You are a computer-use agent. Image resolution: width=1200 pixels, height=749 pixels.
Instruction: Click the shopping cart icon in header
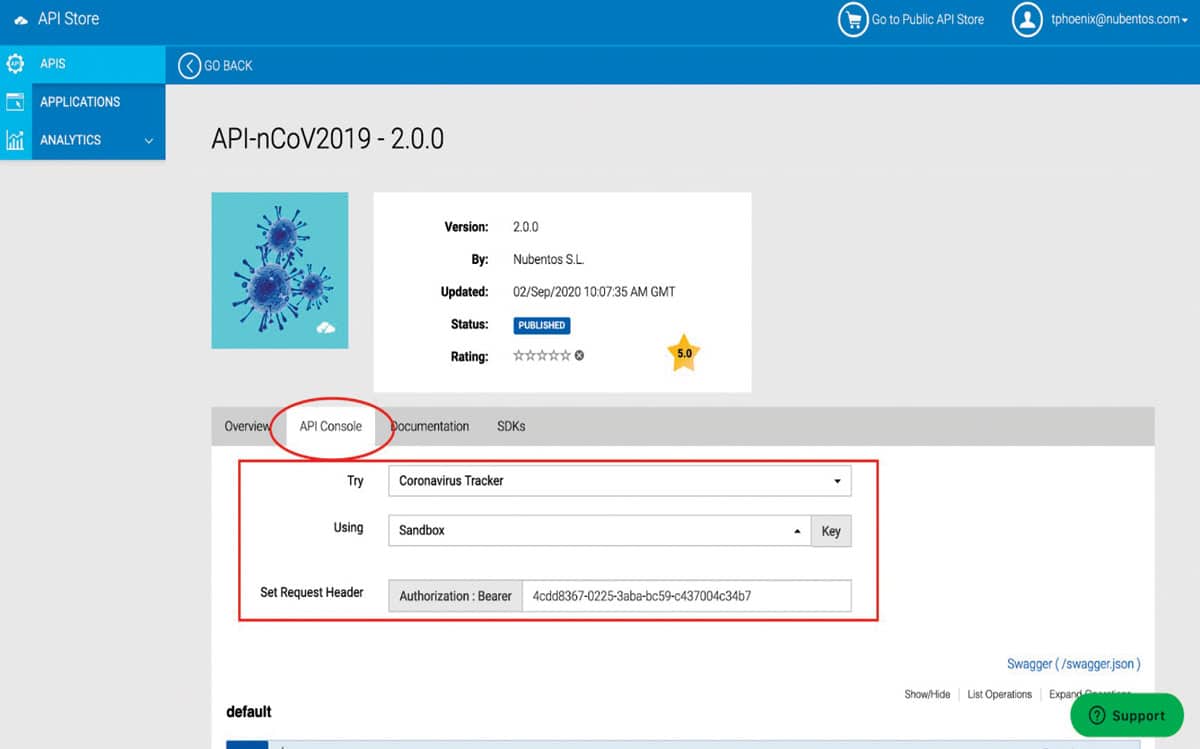[x=852, y=20]
